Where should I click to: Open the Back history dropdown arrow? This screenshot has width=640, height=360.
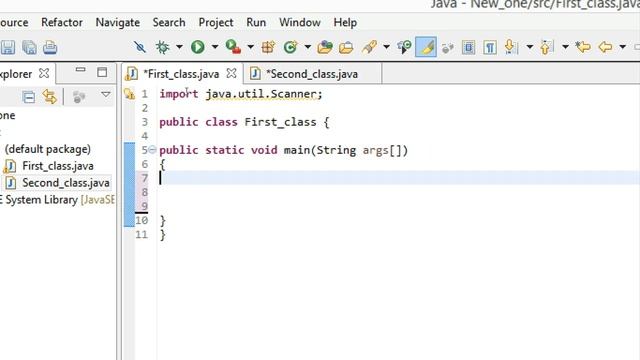point(622,47)
